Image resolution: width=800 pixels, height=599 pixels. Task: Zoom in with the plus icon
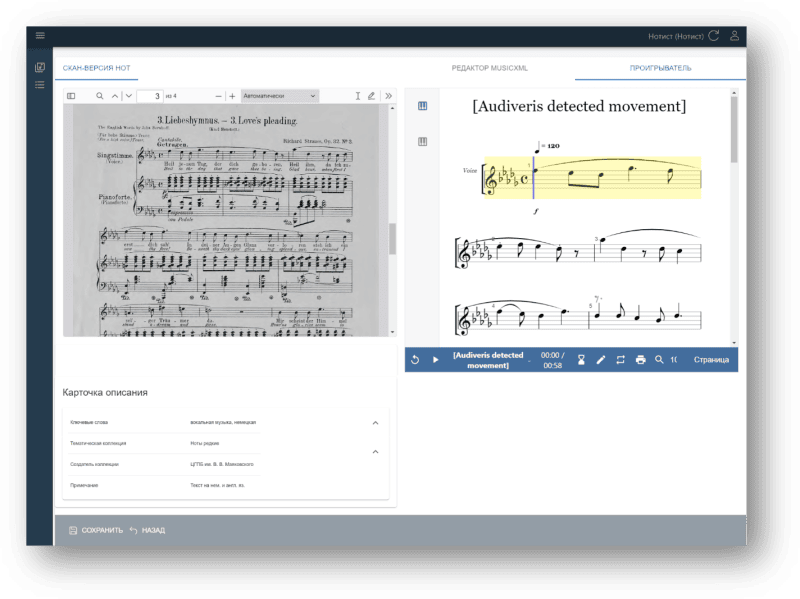pyautogui.click(x=232, y=96)
